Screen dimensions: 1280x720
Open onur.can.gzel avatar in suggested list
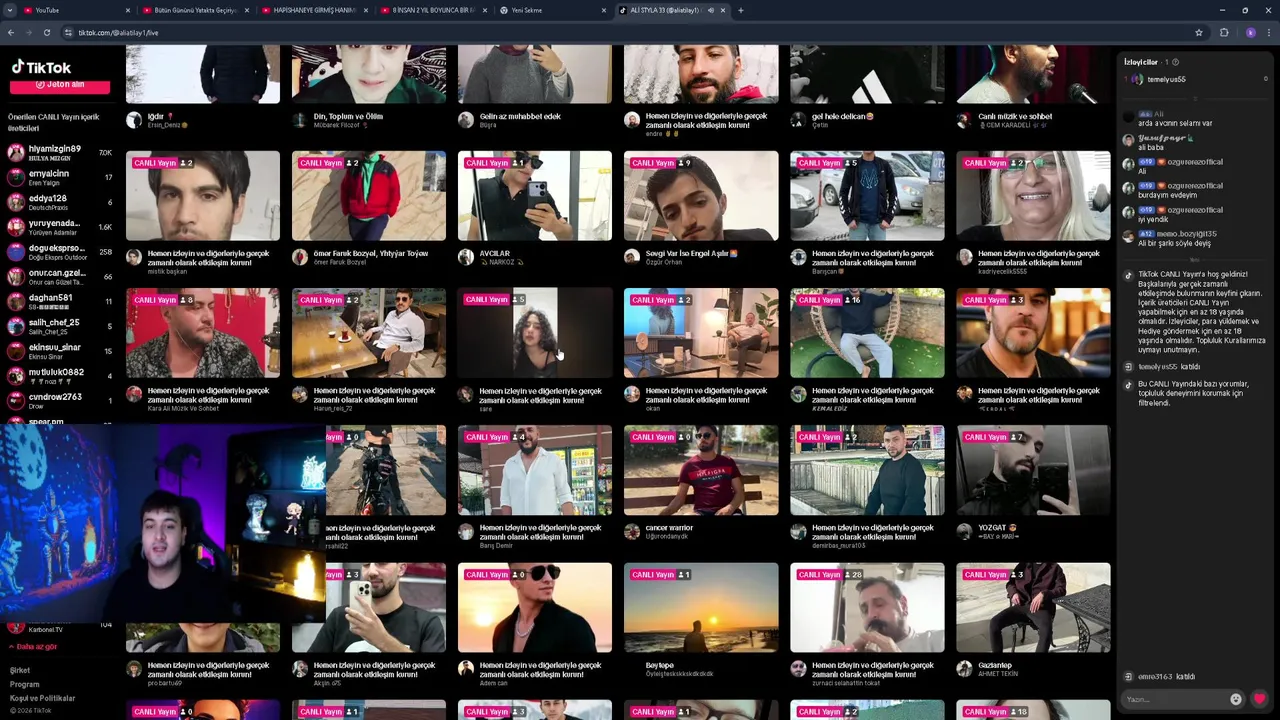pyautogui.click(x=16, y=277)
